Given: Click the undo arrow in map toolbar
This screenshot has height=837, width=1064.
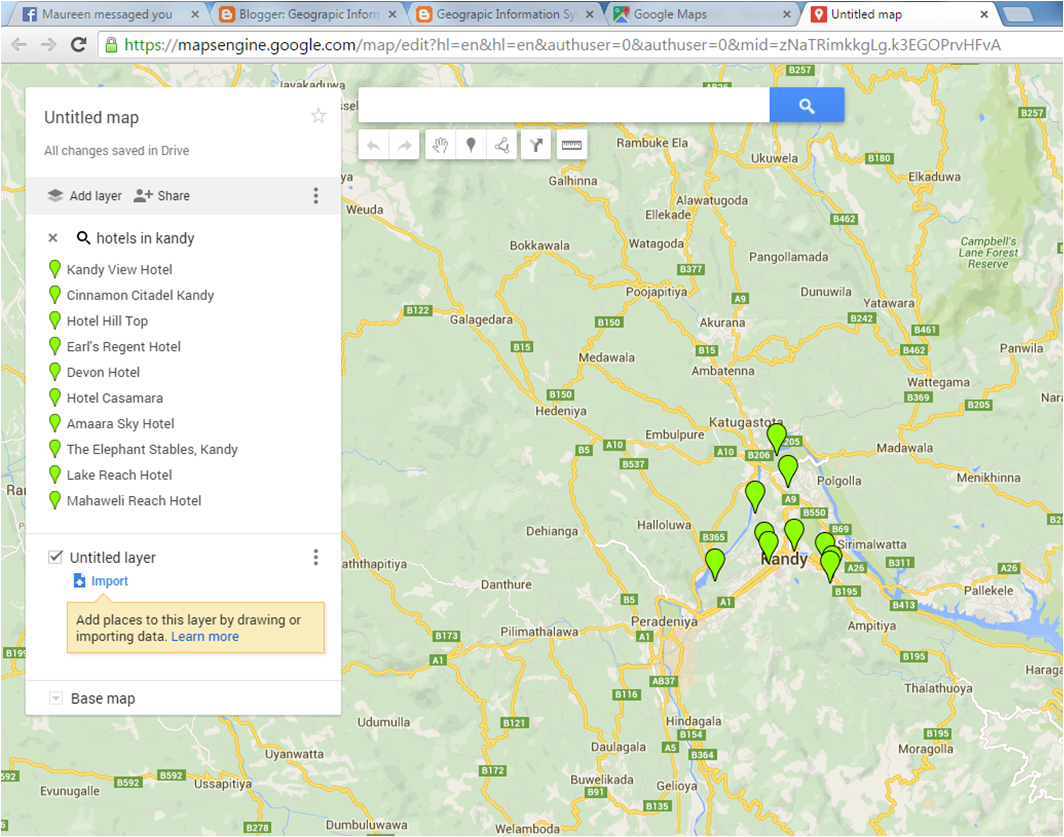Looking at the screenshot, I should (373, 145).
